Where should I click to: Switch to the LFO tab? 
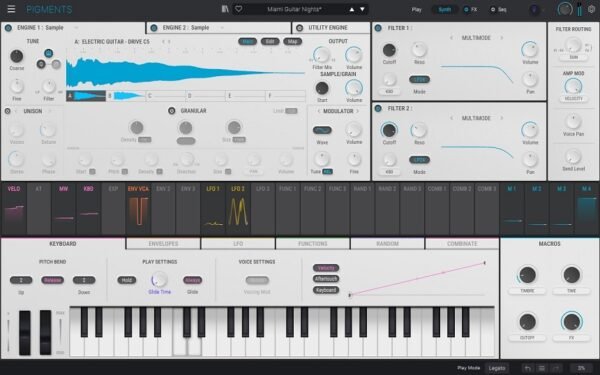pos(238,244)
